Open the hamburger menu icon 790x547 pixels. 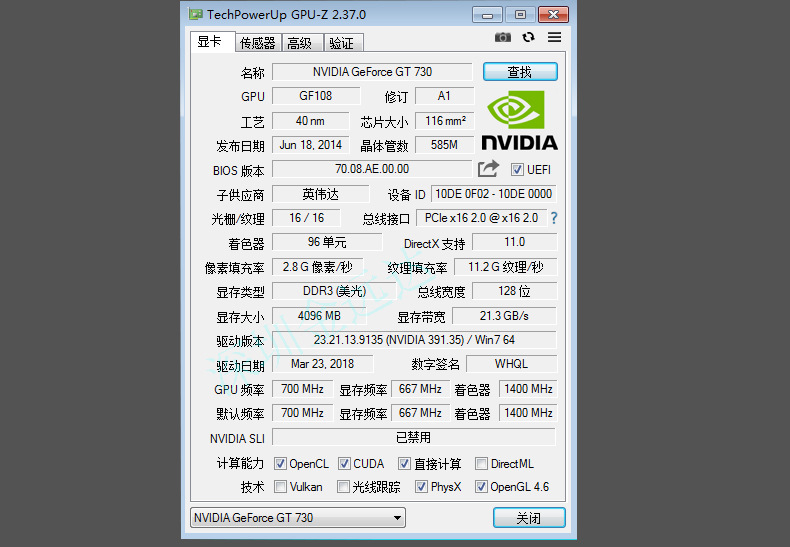pos(554,37)
